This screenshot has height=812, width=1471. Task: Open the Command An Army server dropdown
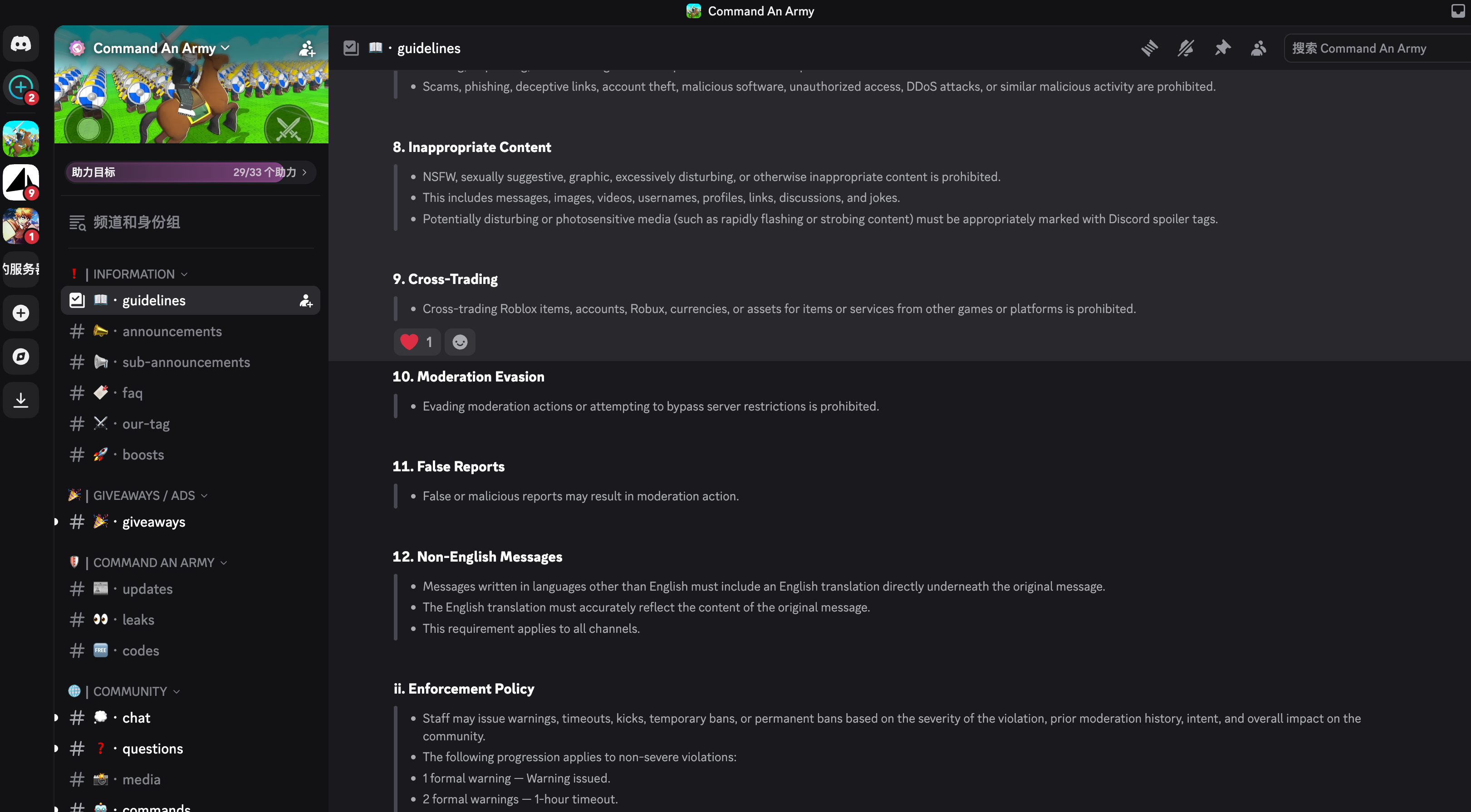[x=161, y=48]
